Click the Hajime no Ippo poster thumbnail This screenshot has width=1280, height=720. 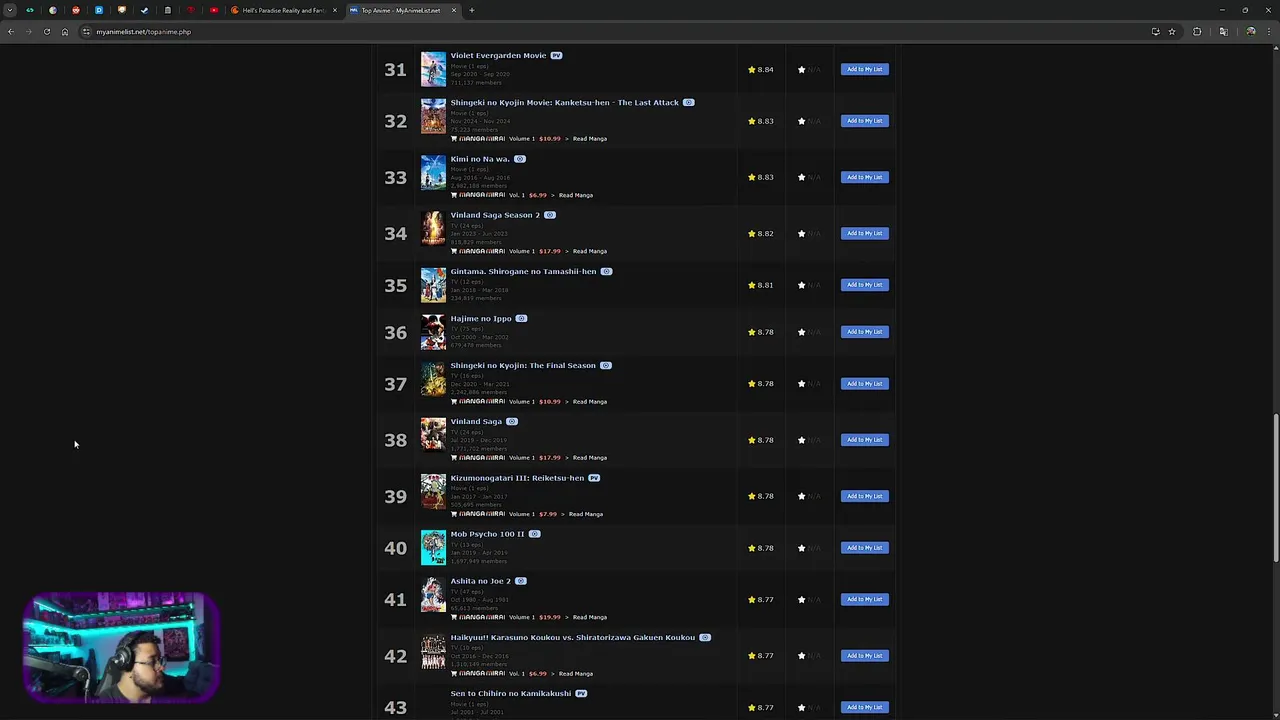click(x=433, y=332)
